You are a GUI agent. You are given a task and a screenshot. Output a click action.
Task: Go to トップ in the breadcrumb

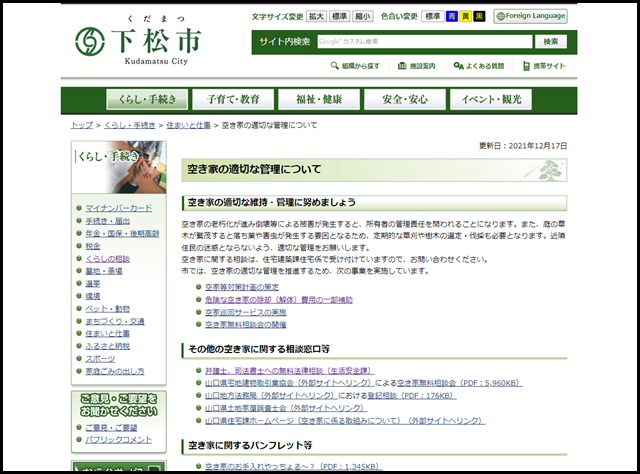pyautogui.click(x=82, y=126)
